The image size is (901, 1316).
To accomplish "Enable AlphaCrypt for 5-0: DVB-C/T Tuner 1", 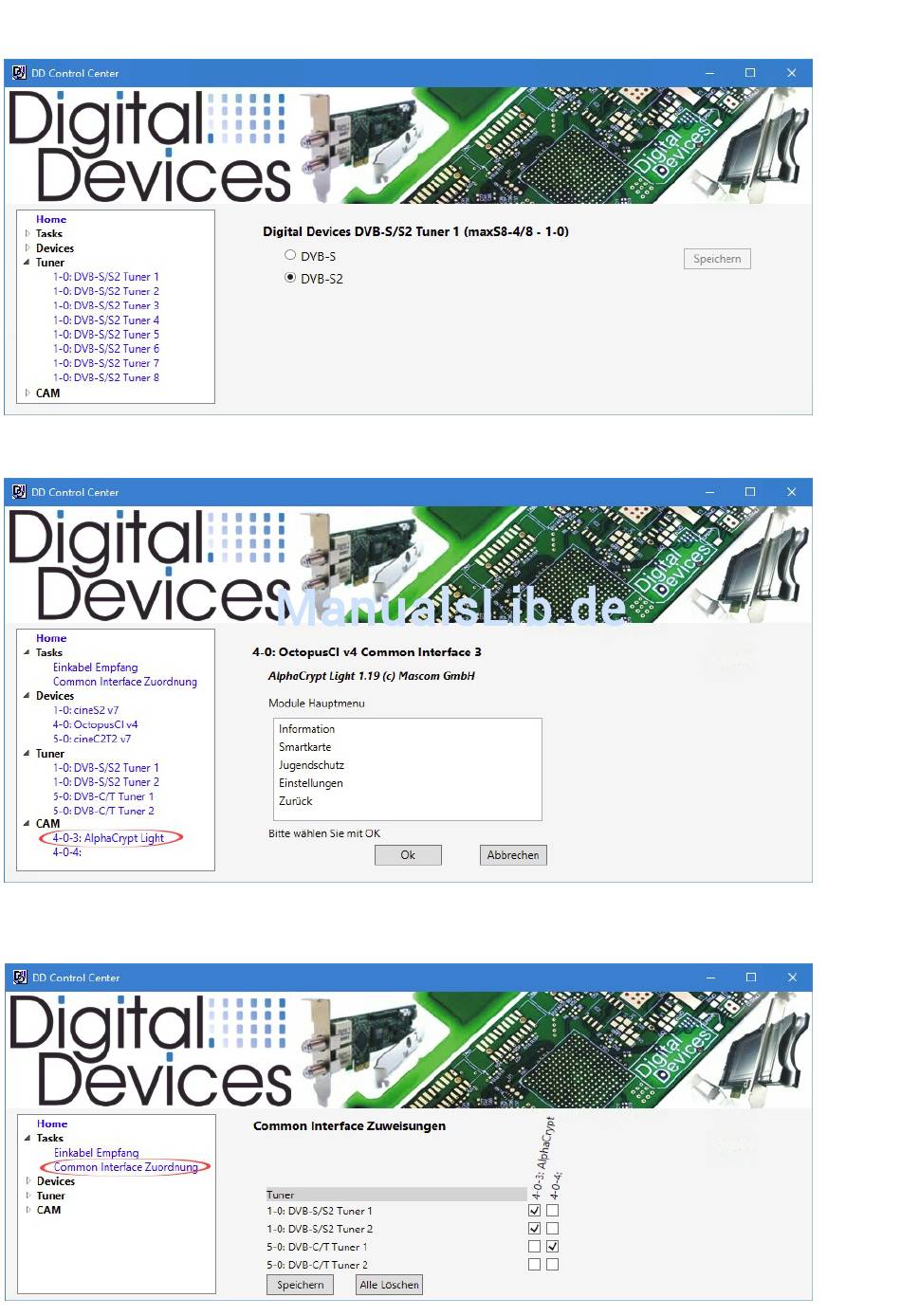I will click(x=534, y=1247).
